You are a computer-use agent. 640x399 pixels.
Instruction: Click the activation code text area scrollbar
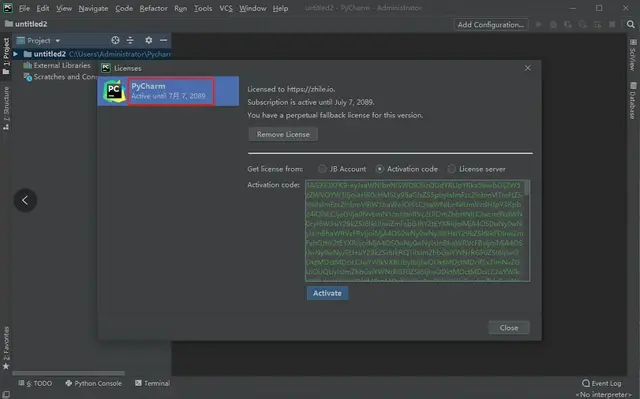(527, 188)
